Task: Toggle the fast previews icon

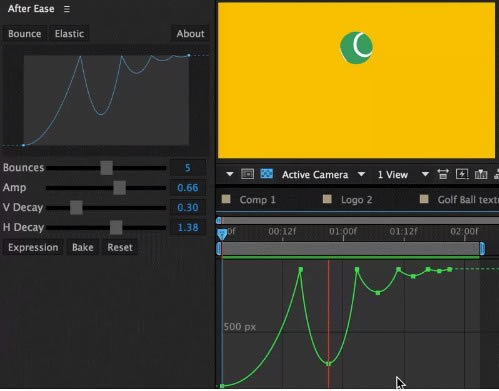Action: [462, 174]
